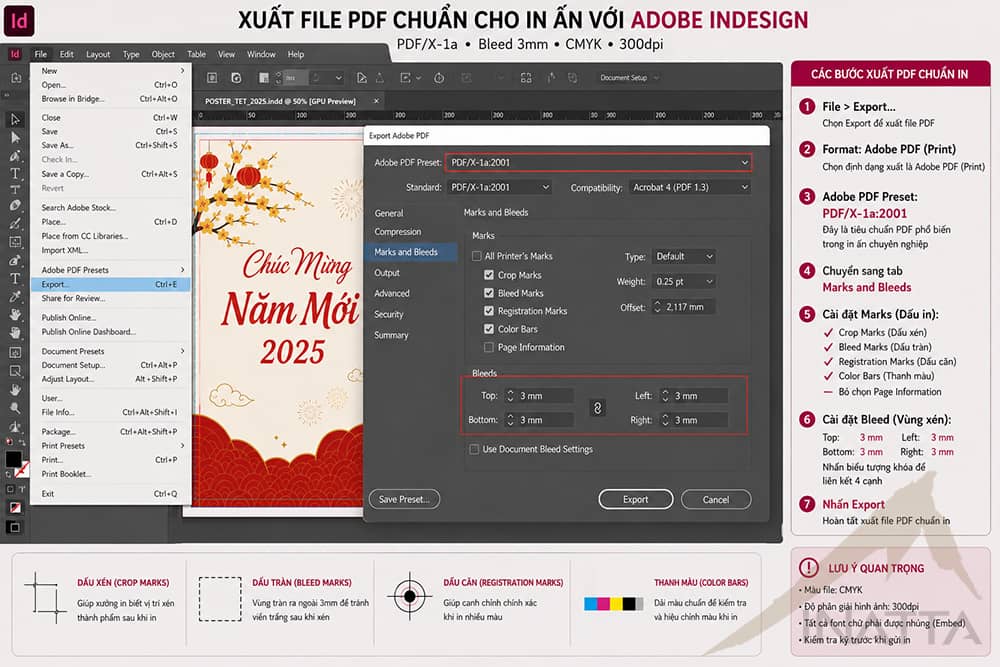
Task: Click the InDesign Id icon in menu bar
Action: click(x=15, y=54)
